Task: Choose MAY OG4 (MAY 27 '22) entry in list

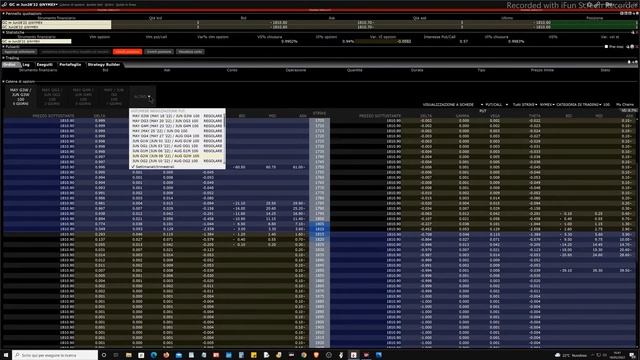Action: coord(177,136)
